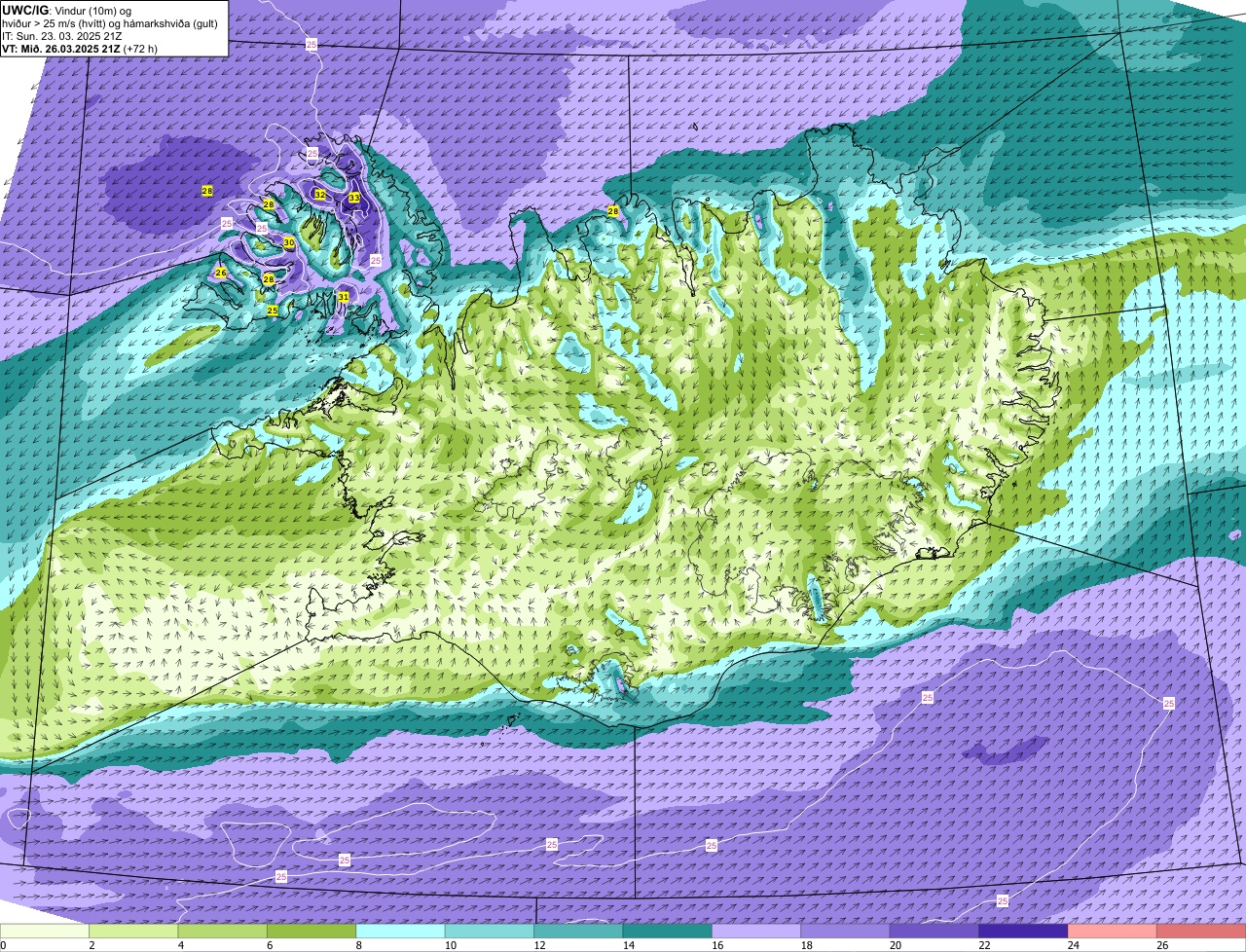The image size is (1246, 952).
Task: Click the yellow max gust label 30
Action: coord(289,242)
